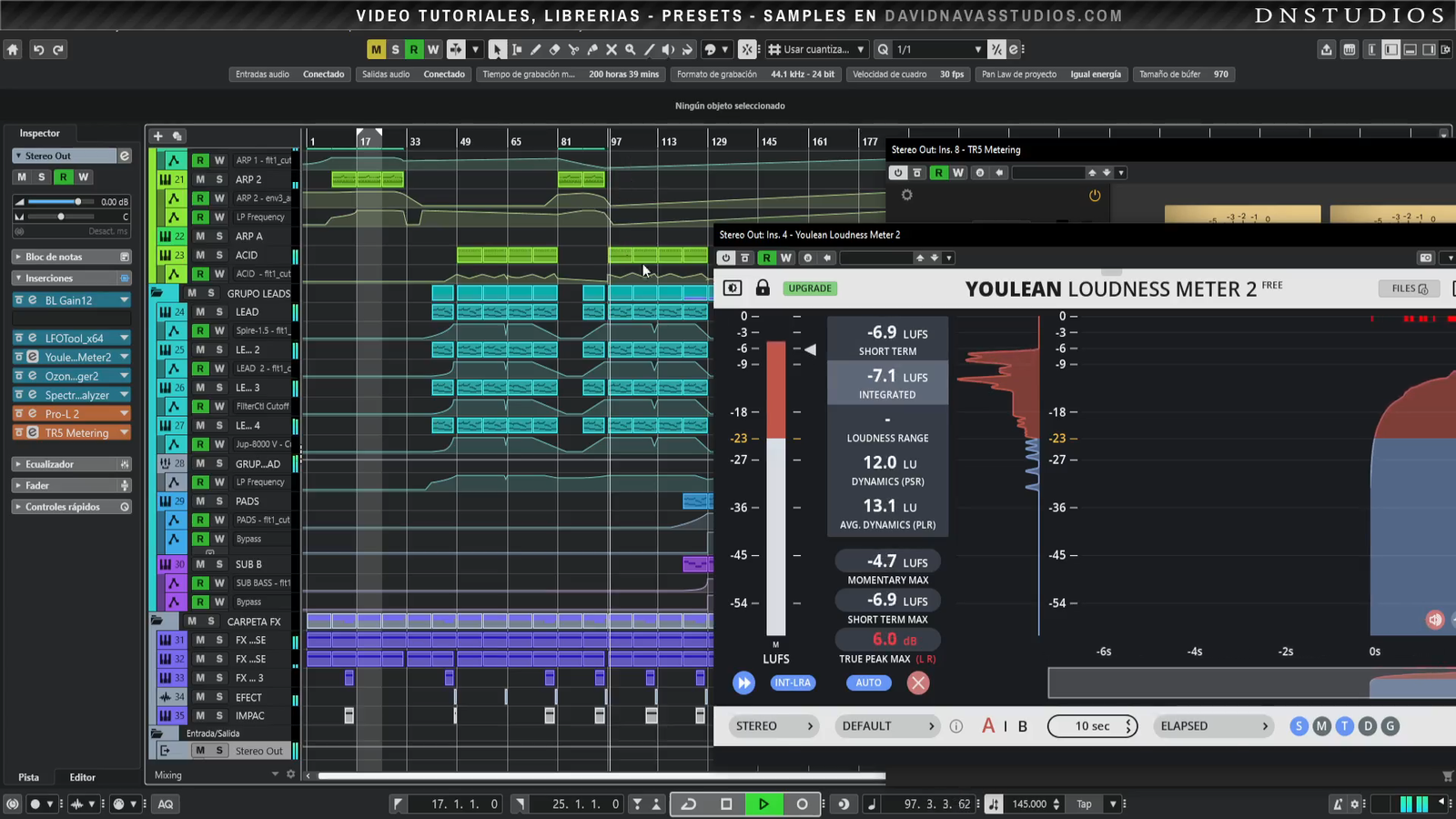The height and width of the screenshot is (819, 1456).
Task: Click the add track plus icon
Action: click(157, 136)
